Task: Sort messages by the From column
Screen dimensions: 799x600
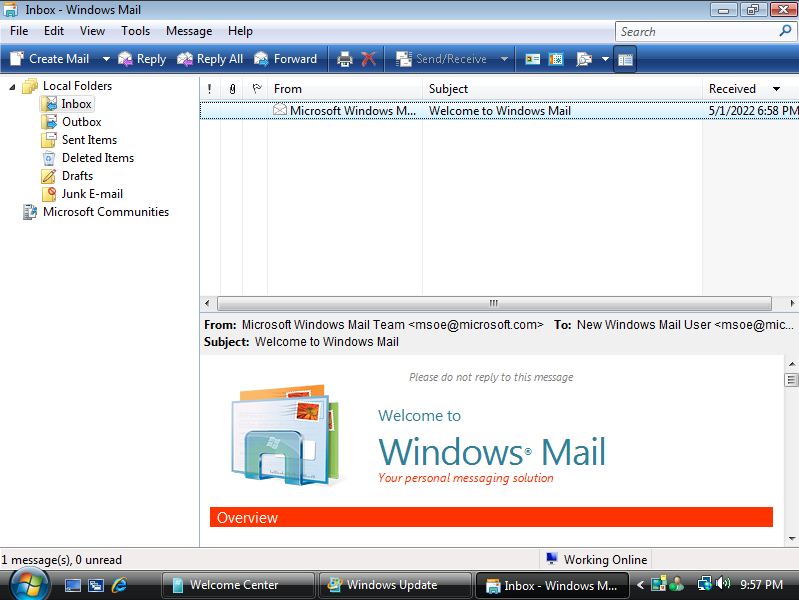Action: [345, 89]
